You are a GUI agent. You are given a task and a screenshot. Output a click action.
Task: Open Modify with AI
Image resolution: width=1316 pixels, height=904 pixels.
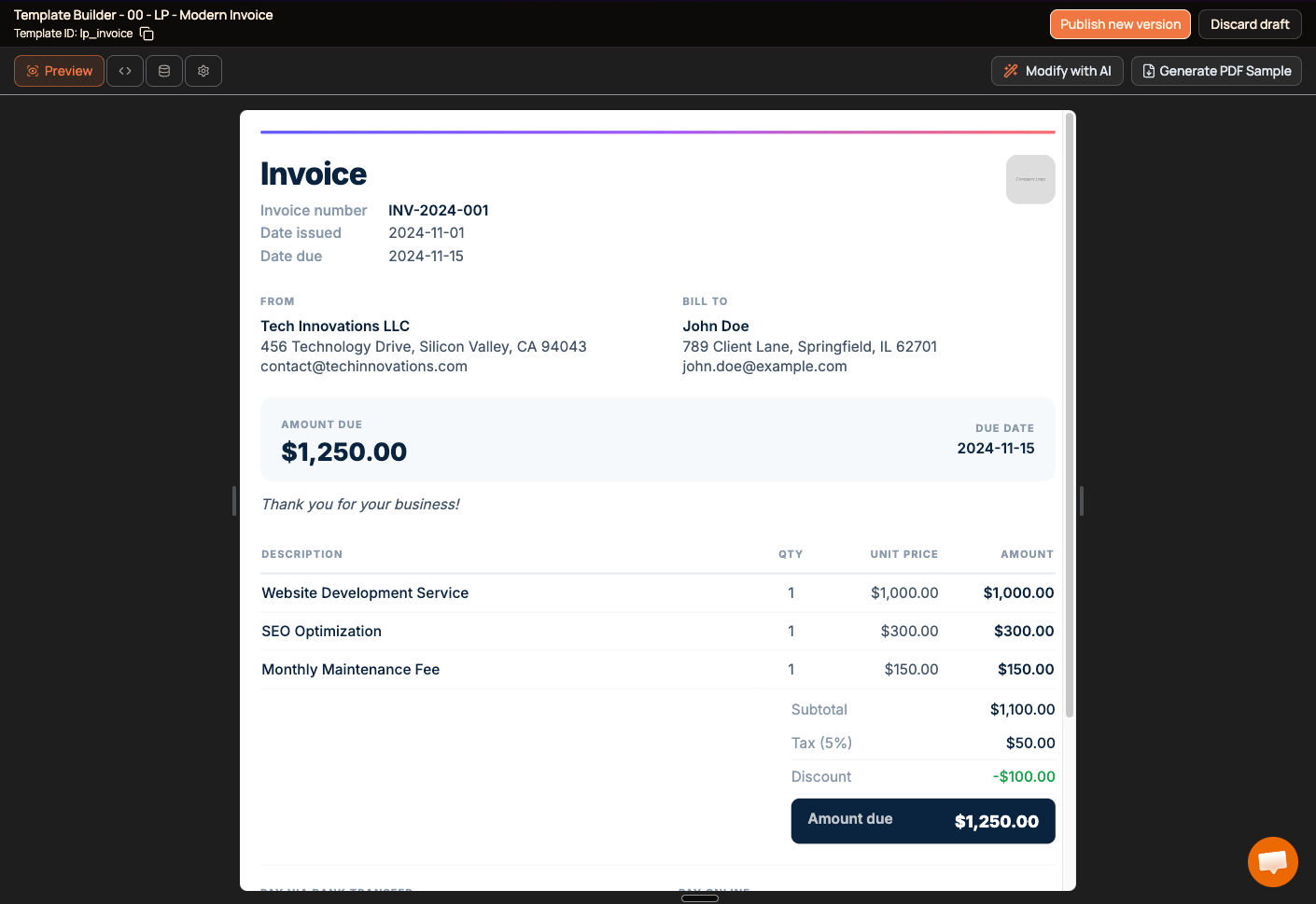click(1057, 70)
